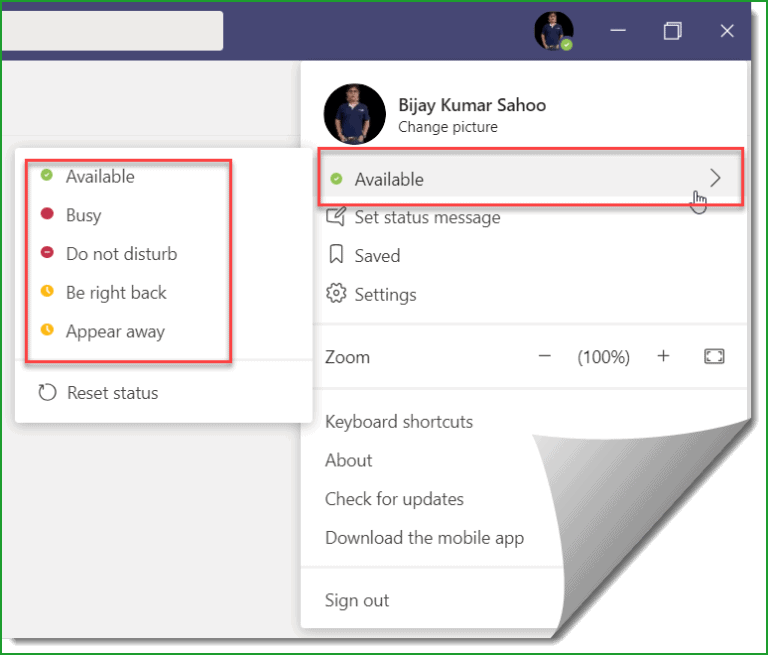Set status to Busy
The height and width of the screenshot is (655, 768).
(x=83, y=215)
